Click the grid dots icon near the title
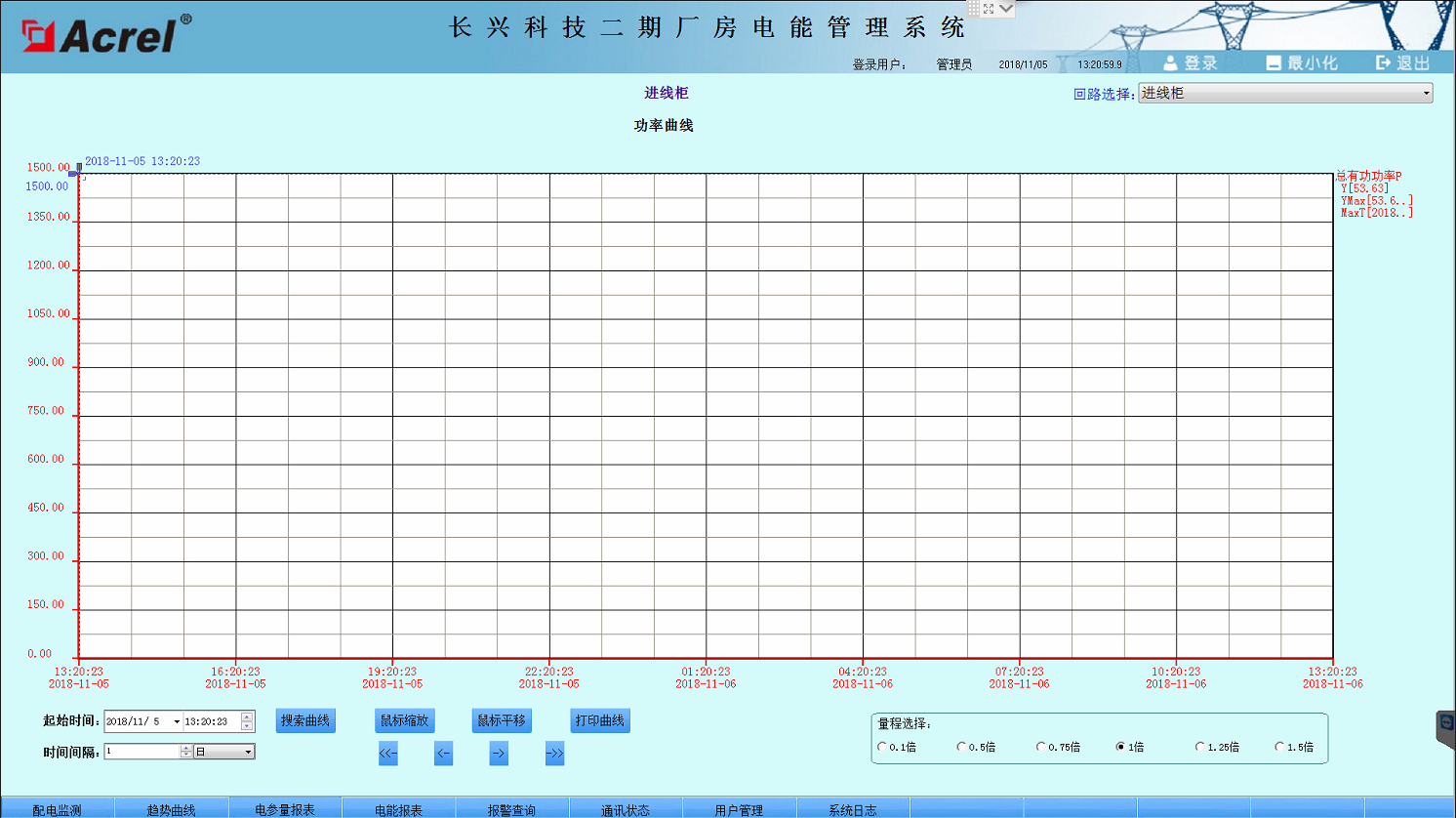Screen dimensions: 1456x818 coord(974,8)
